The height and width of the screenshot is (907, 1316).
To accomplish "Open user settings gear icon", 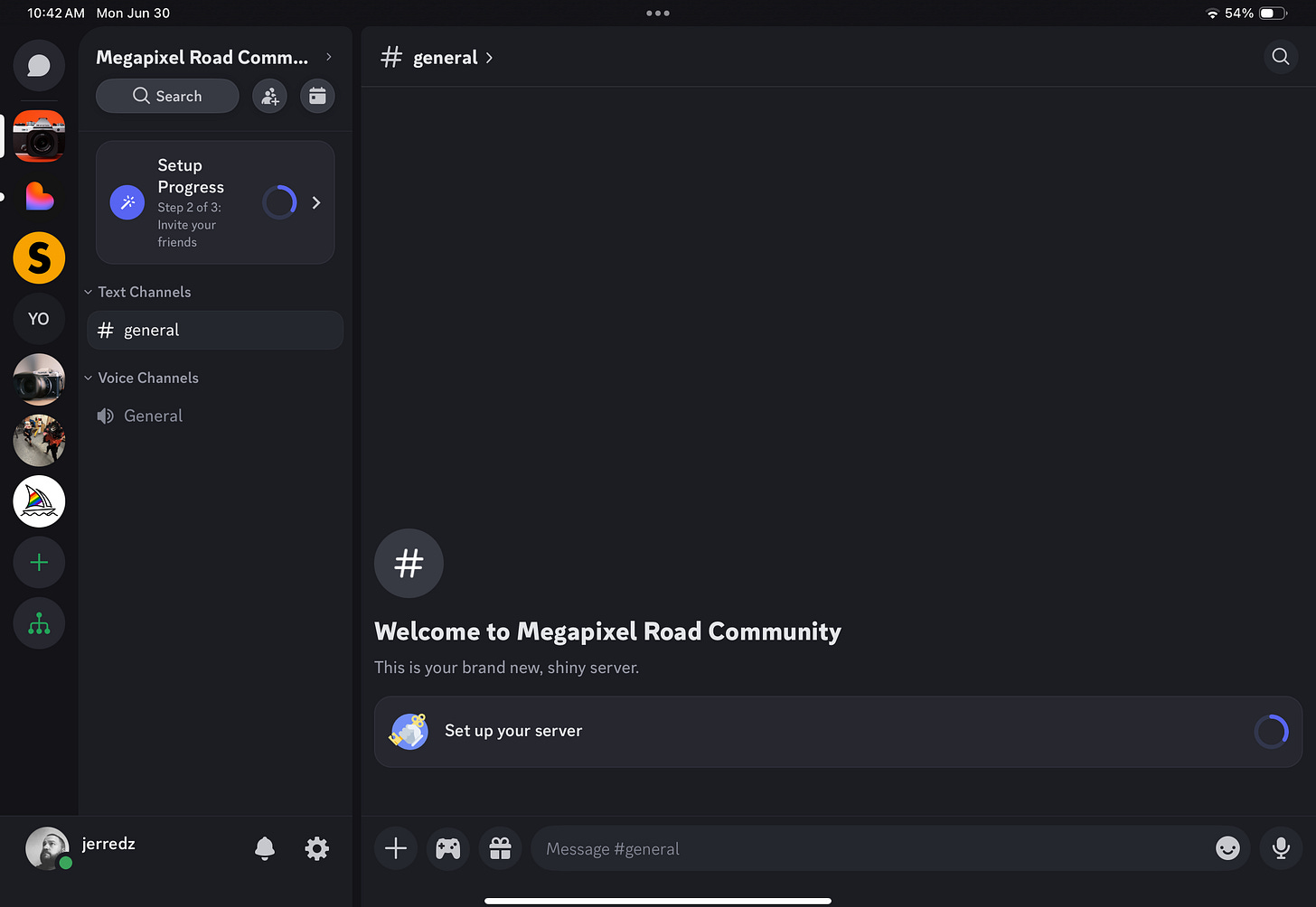I will [x=317, y=848].
